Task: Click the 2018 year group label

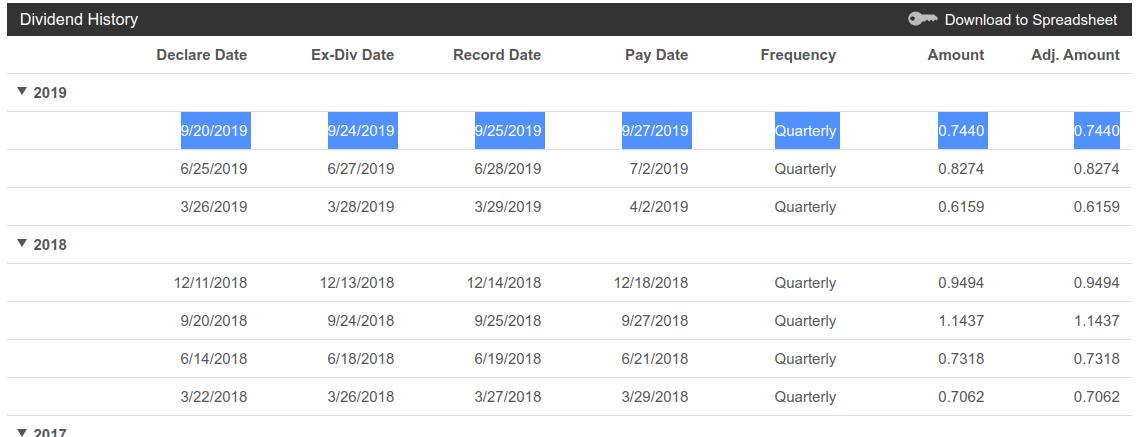Action: pyautogui.click(x=50, y=245)
